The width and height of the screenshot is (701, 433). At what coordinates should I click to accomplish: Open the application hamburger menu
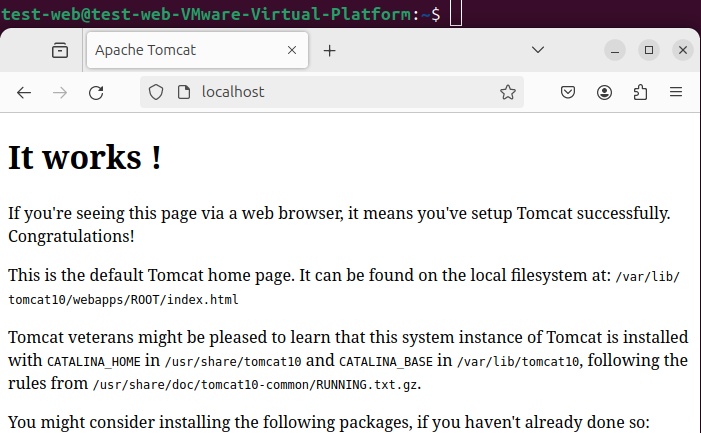676,92
